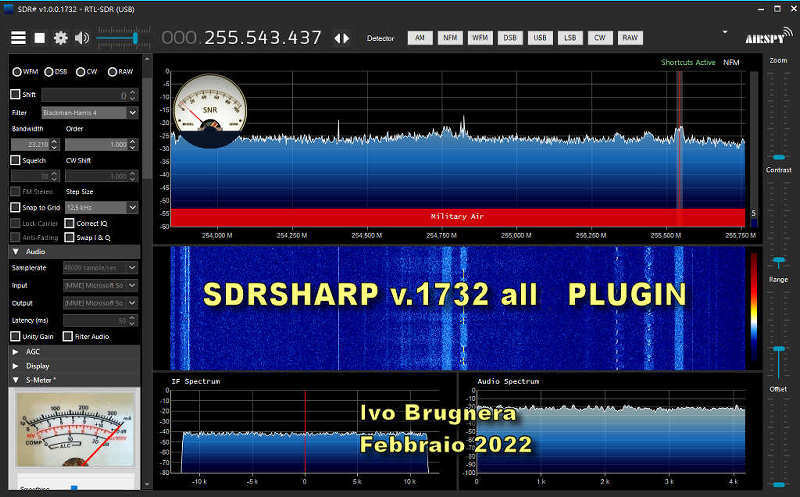Adjust the Zoom slider handle
This screenshot has height=497, width=800.
(779, 157)
